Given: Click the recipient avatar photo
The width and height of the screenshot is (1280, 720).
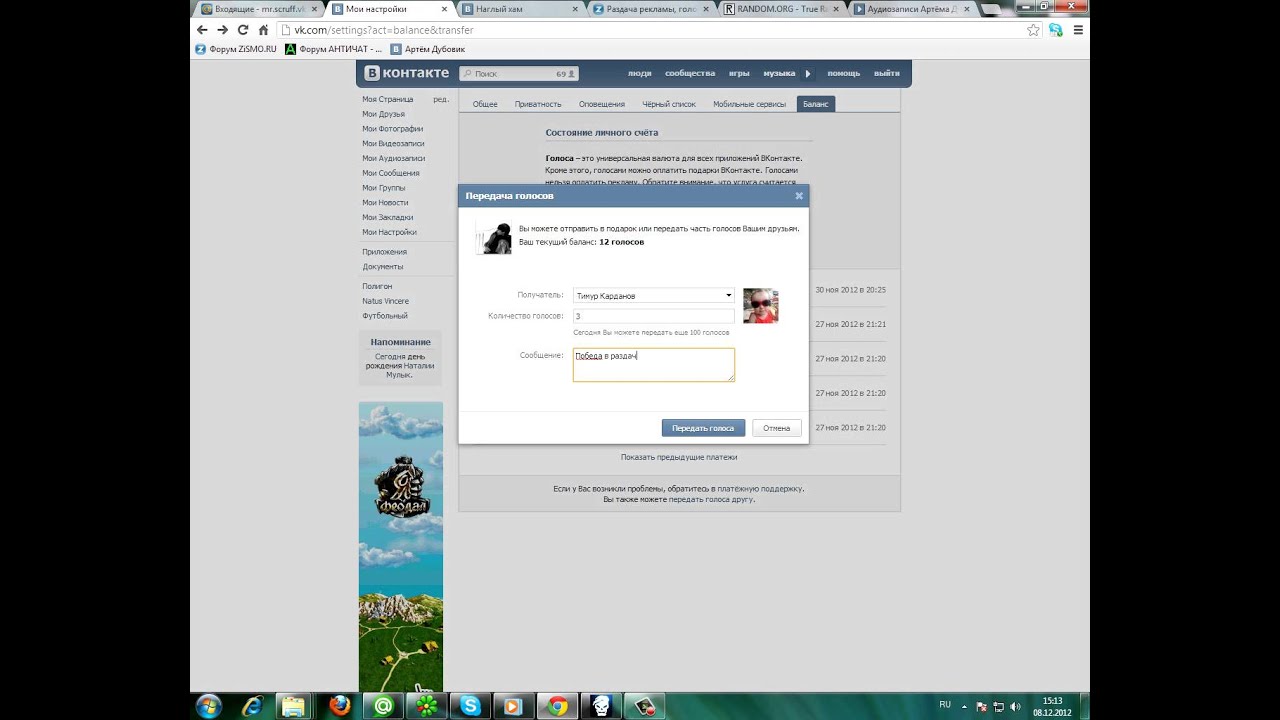Looking at the screenshot, I should pos(760,306).
